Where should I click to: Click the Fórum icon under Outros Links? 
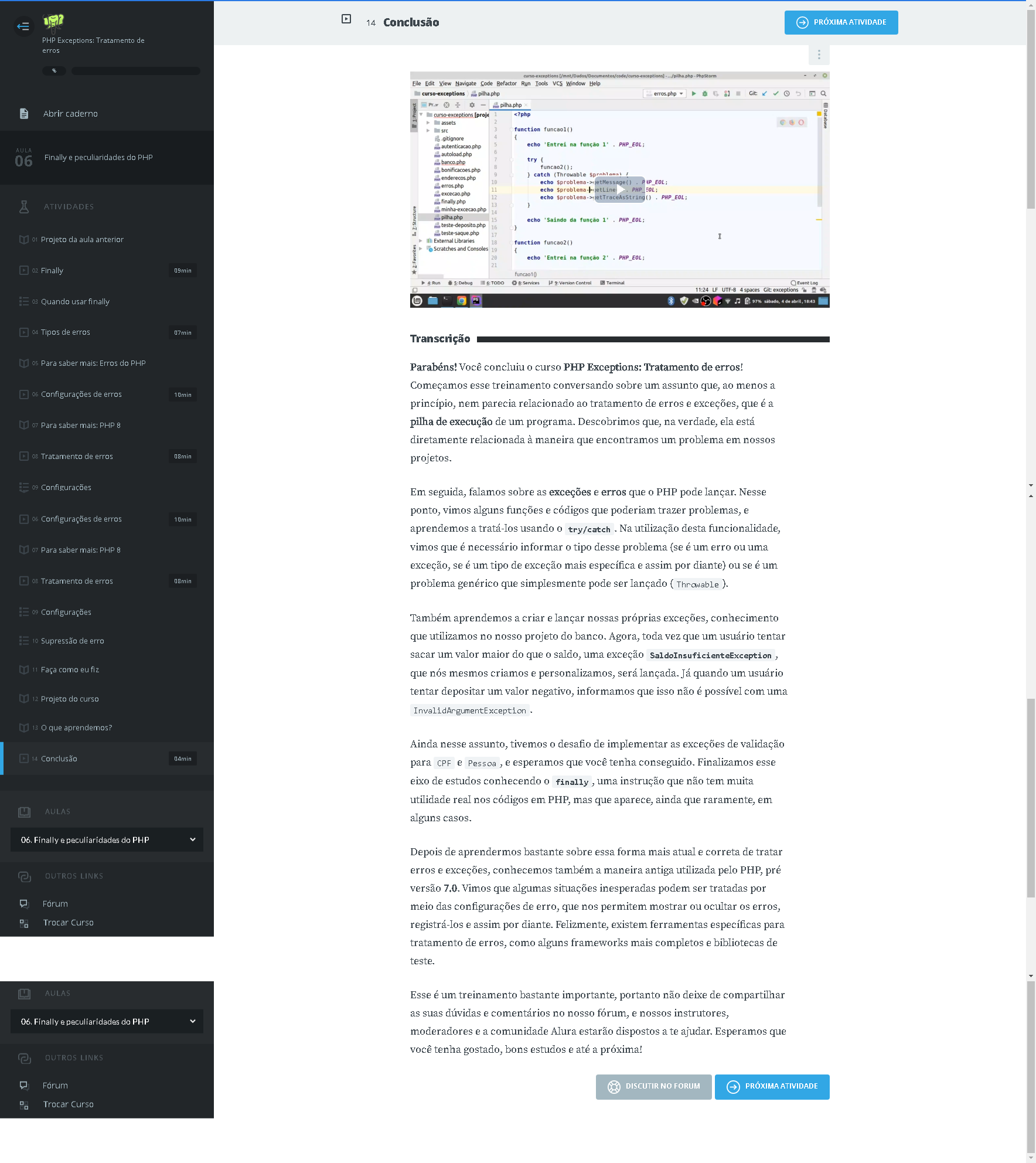click(x=24, y=903)
